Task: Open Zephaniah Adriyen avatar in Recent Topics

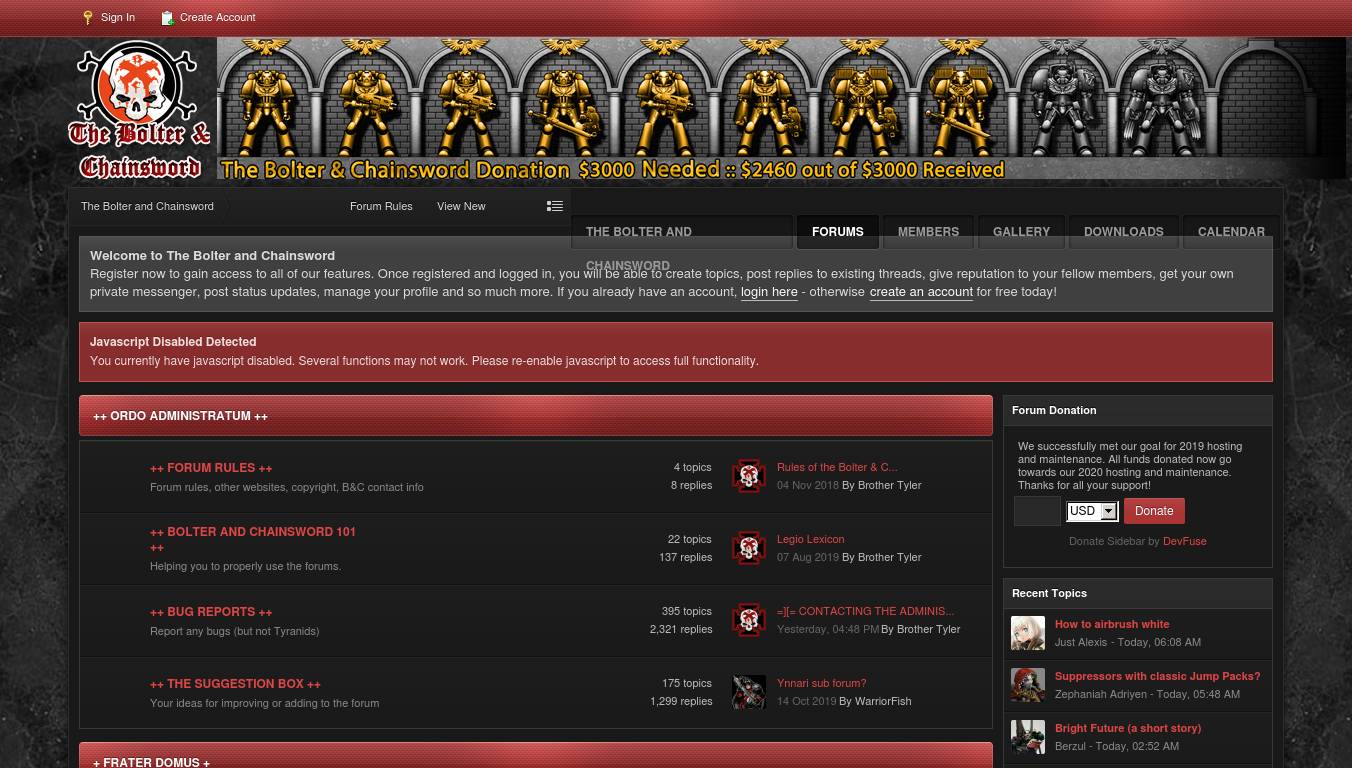Action: [1028, 685]
